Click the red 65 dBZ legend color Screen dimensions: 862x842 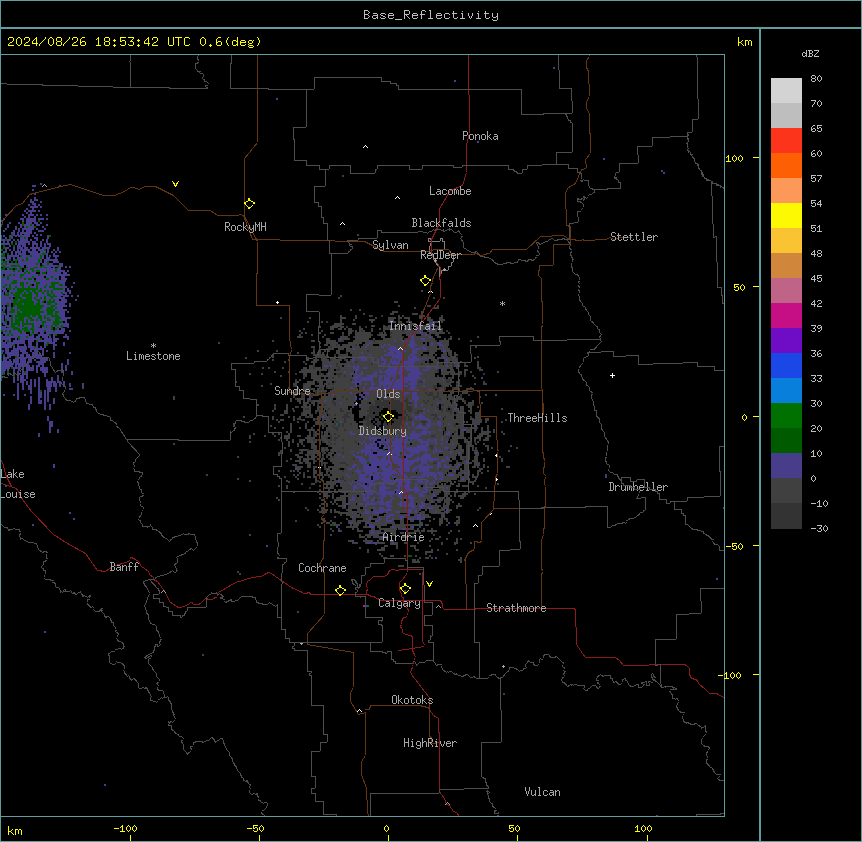tap(786, 141)
